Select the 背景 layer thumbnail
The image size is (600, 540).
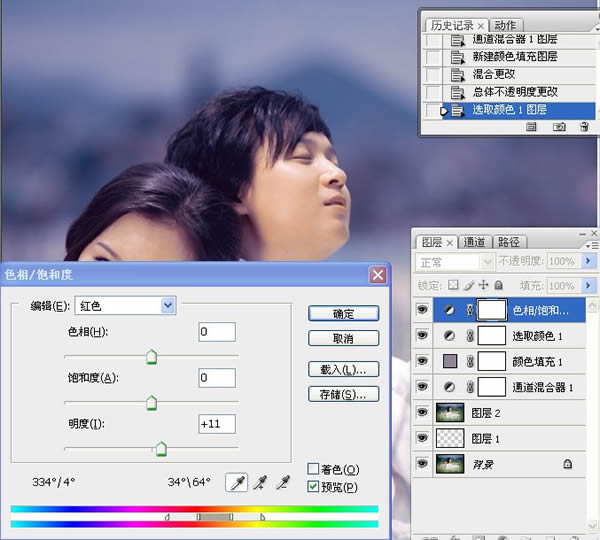click(450, 464)
